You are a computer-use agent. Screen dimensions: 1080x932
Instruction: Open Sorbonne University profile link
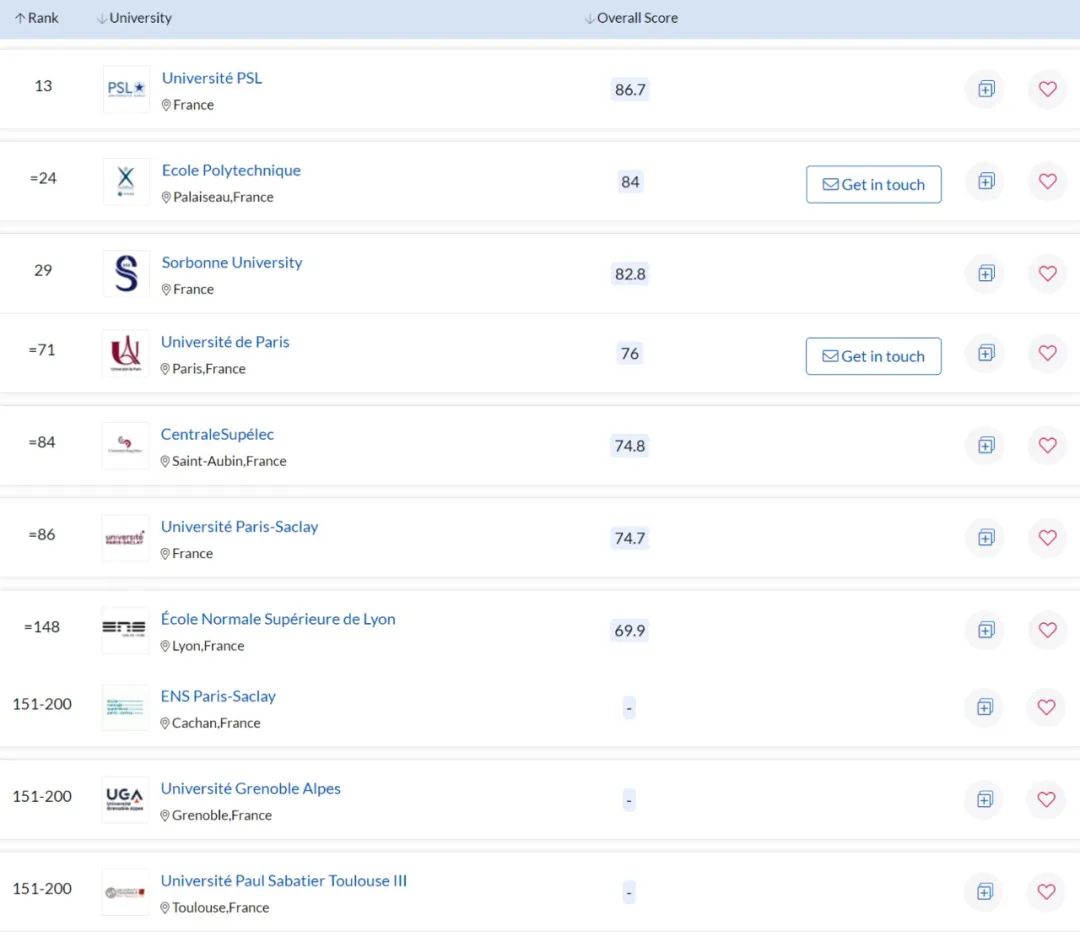(x=231, y=262)
